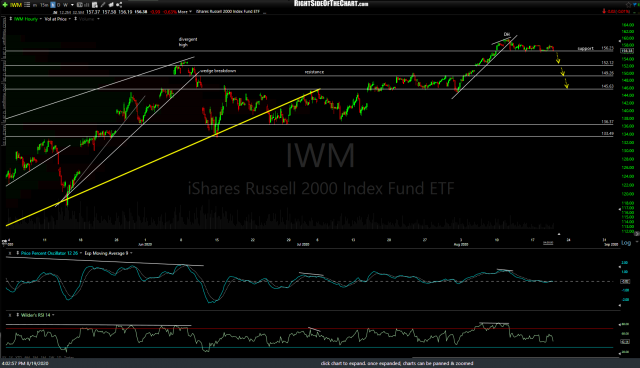Open the timeframe dropdown arrow after W

tap(72, 5)
